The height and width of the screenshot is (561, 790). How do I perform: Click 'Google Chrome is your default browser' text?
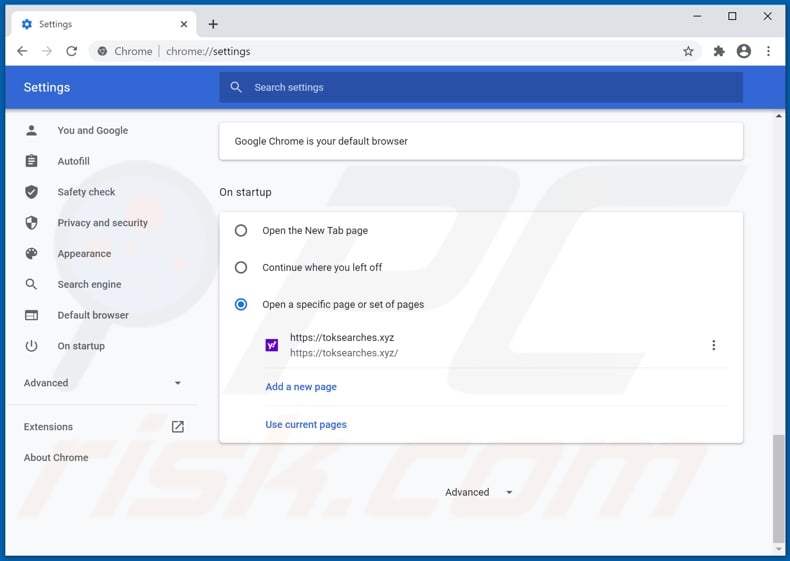click(321, 141)
